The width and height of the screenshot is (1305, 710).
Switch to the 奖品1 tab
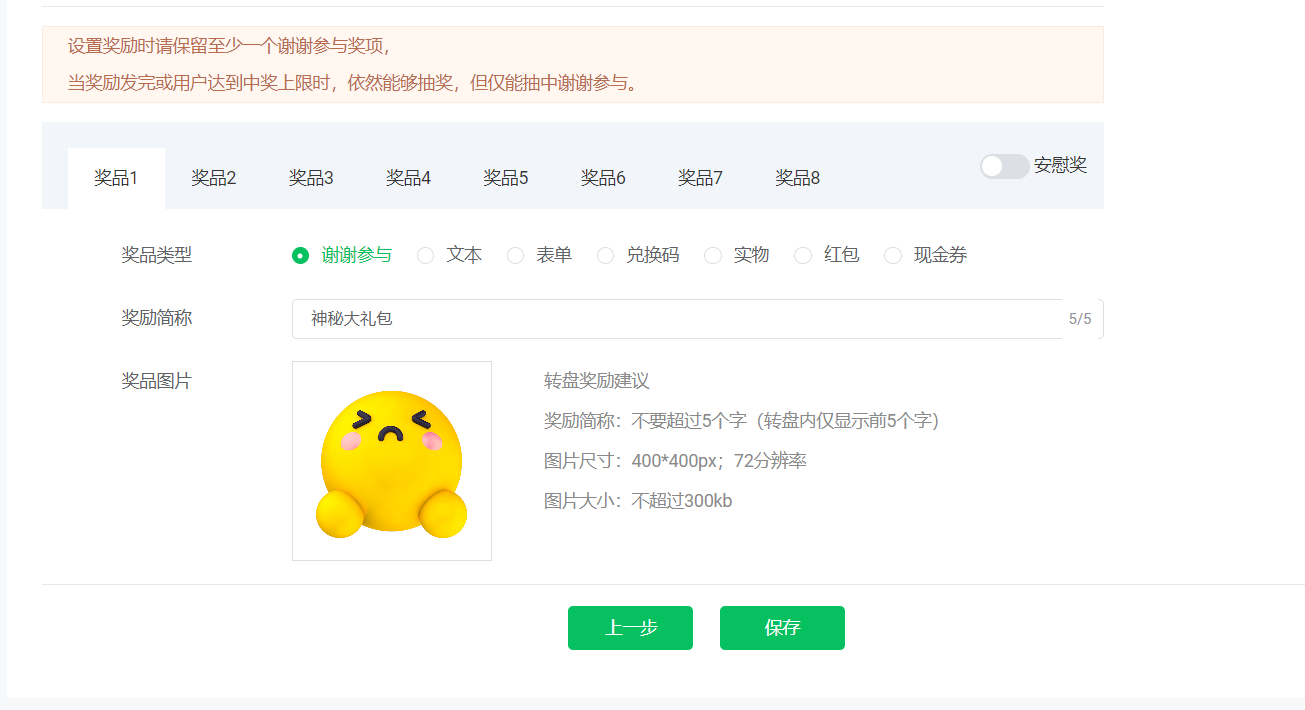116,178
